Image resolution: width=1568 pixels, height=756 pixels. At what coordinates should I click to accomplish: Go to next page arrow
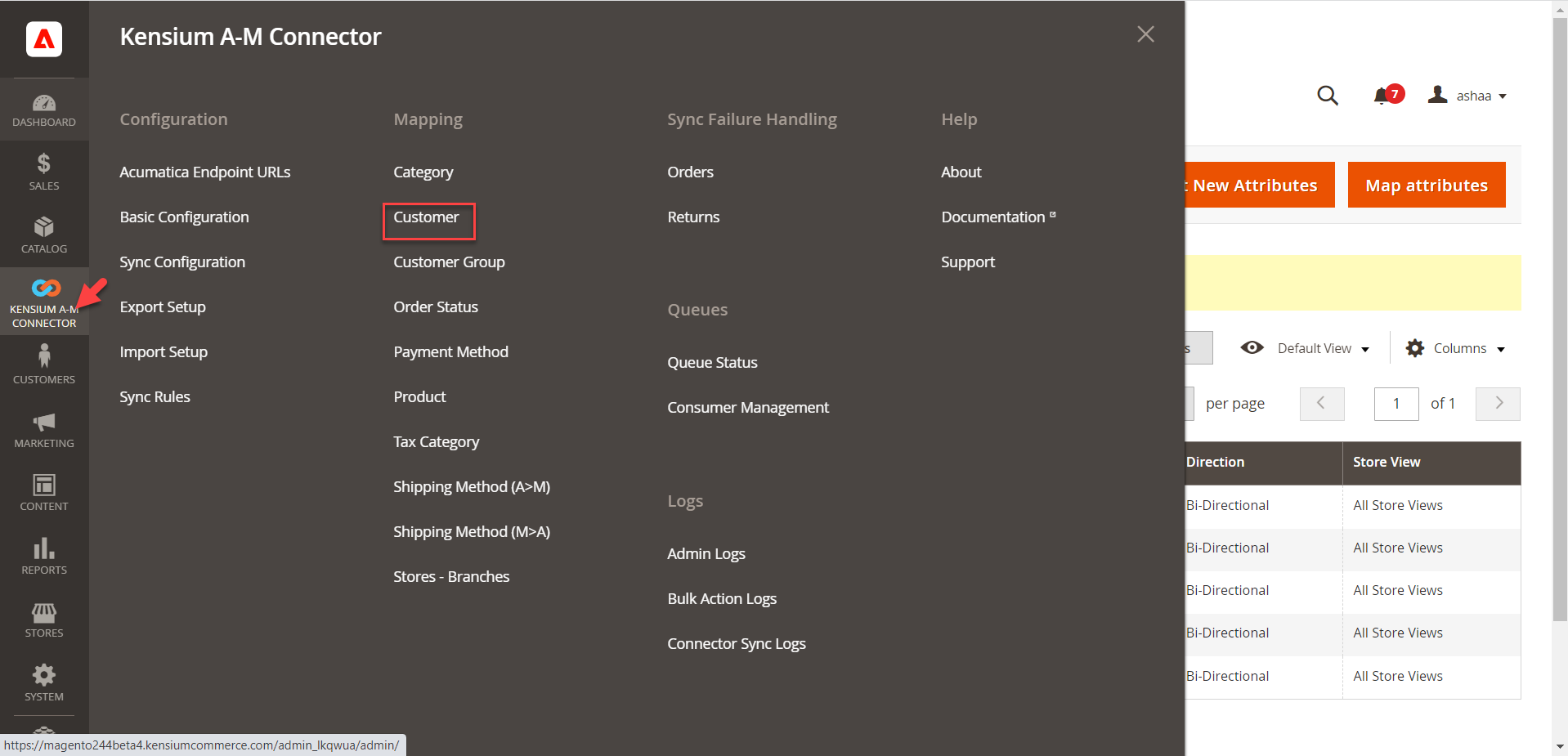click(1498, 404)
